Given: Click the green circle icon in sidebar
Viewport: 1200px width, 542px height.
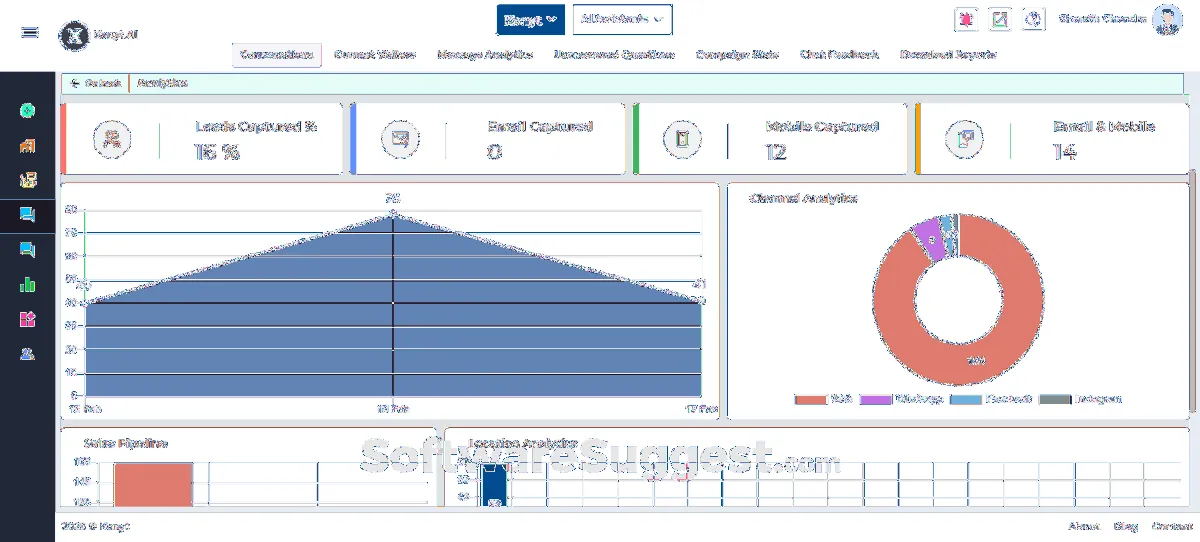Looking at the screenshot, I should [28, 111].
